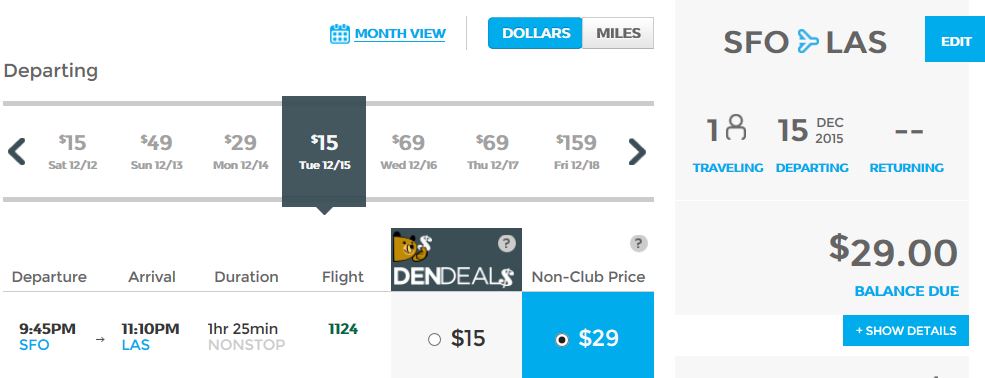The image size is (985, 378).
Task: Advance to next week of dates arrow
Action: tap(637, 151)
